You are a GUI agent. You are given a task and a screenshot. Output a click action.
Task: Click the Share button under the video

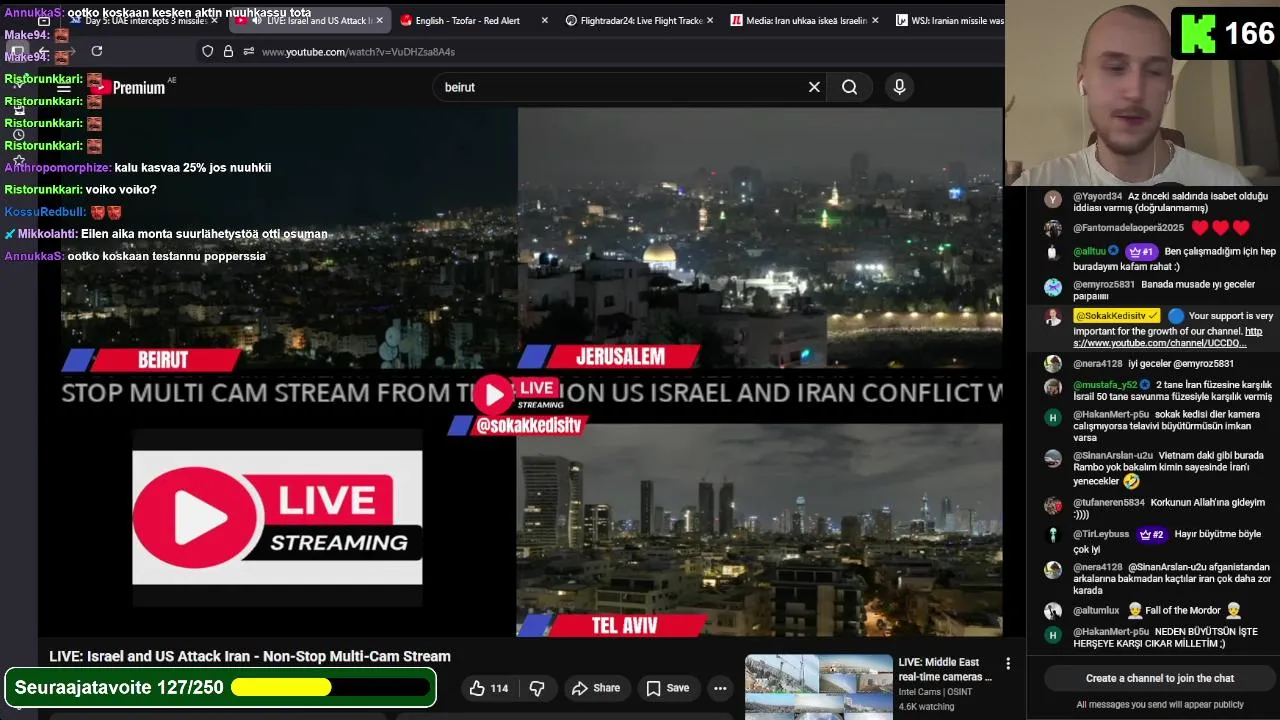pos(596,688)
